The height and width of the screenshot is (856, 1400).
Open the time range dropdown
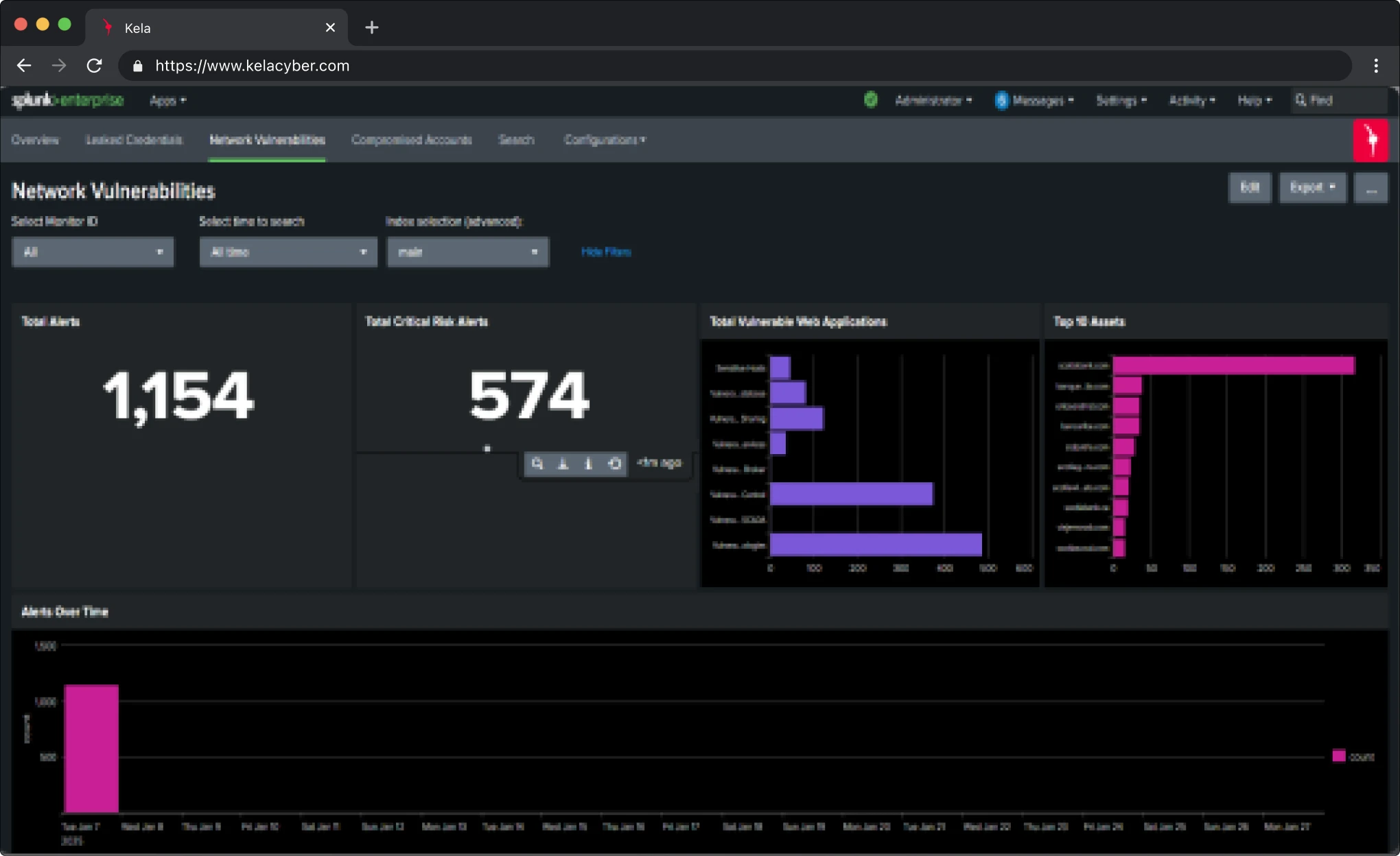pyautogui.click(x=288, y=252)
